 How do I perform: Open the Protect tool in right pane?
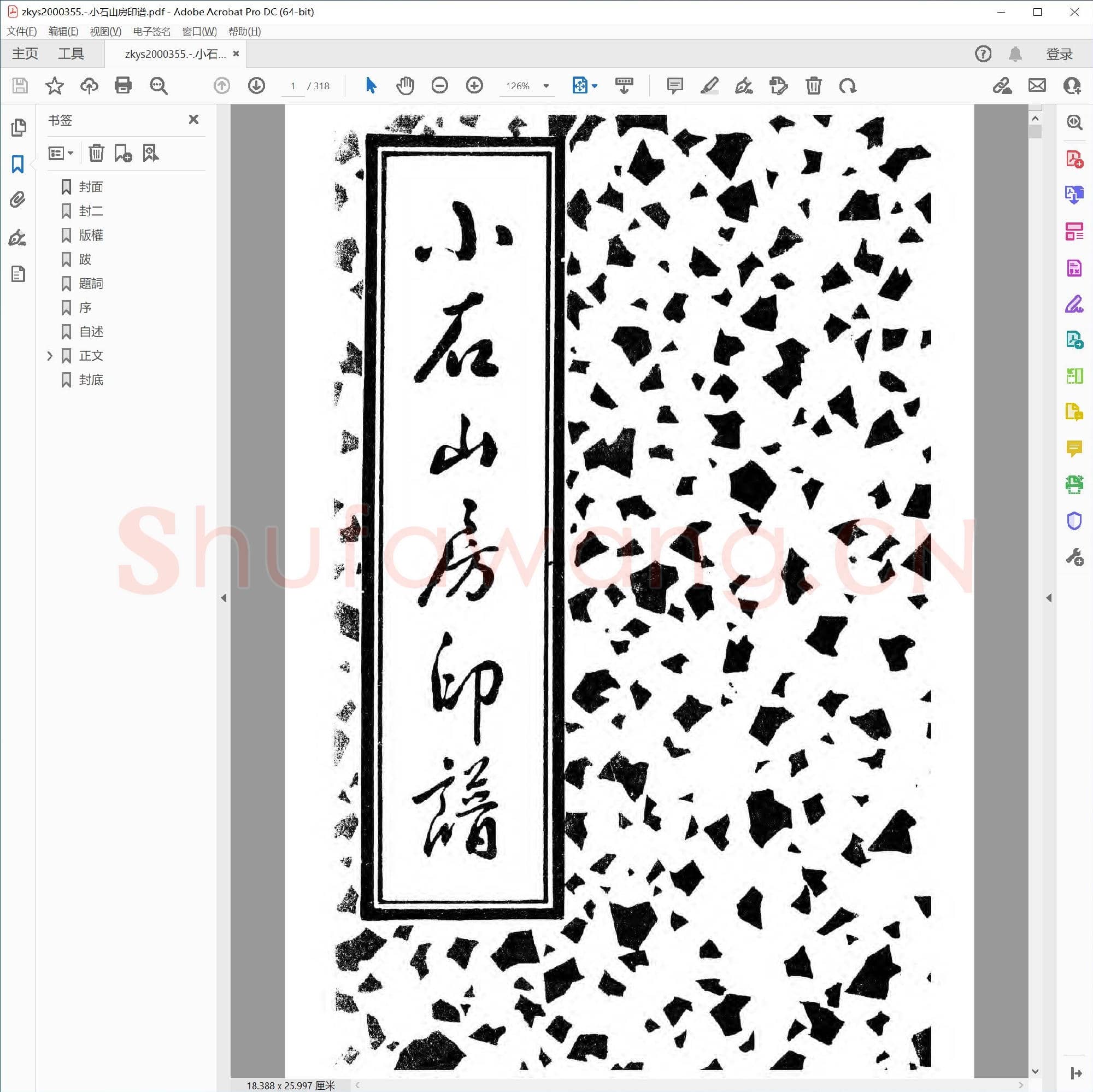(x=1073, y=521)
